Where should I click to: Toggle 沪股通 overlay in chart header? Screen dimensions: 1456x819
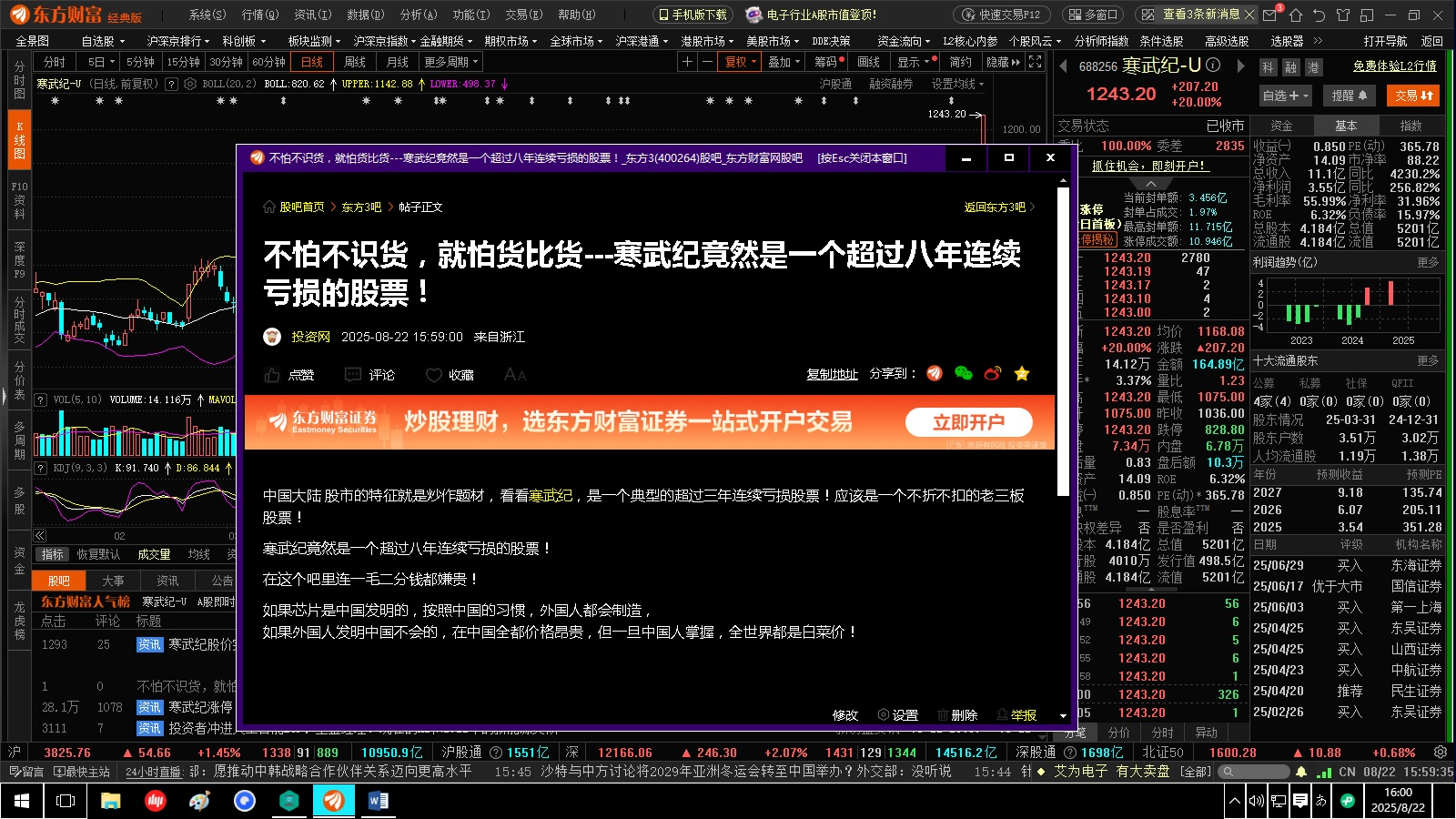tap(835, 84)
